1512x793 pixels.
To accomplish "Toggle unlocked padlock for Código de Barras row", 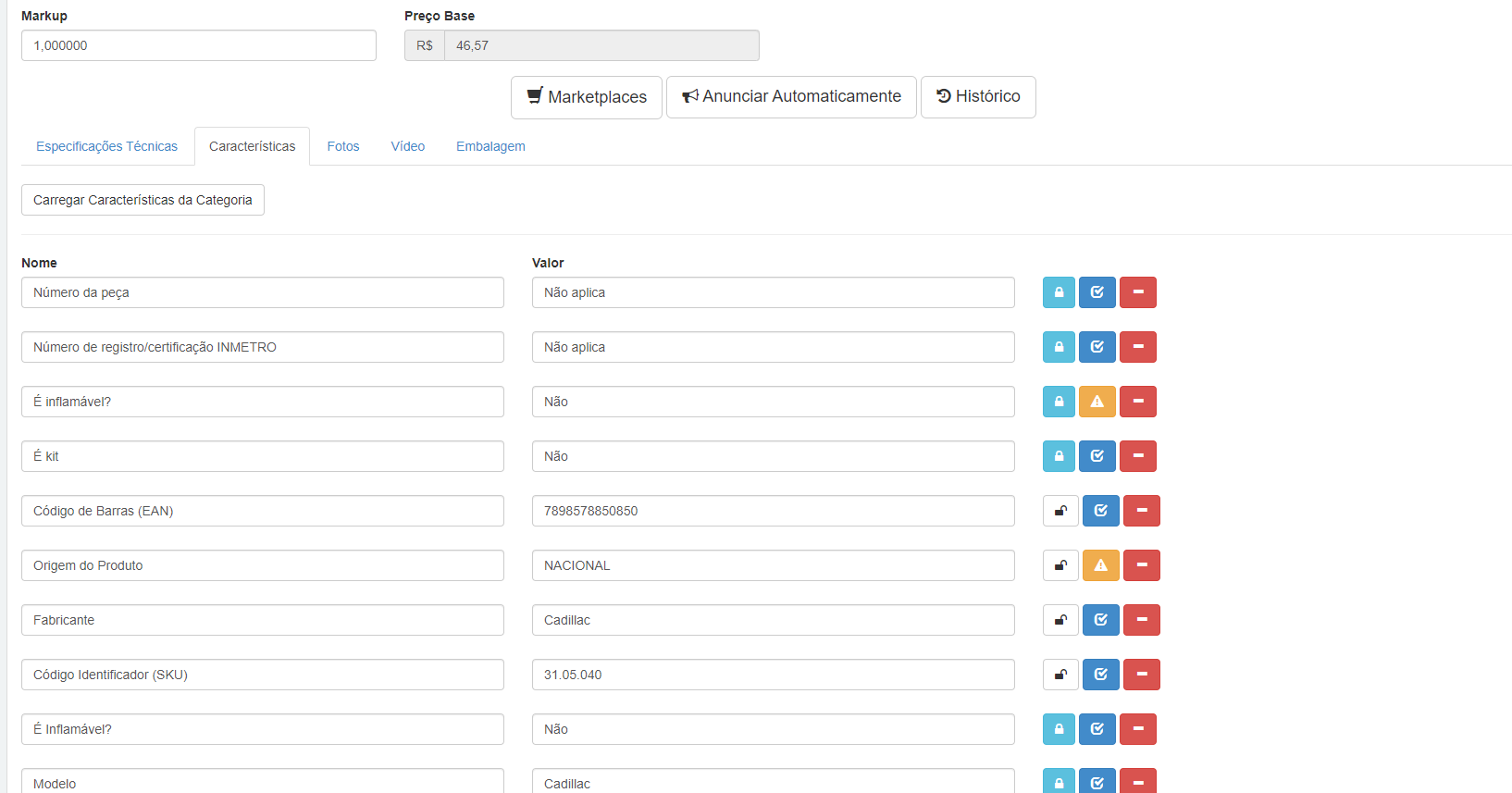I will click(x=1060, y=511).
